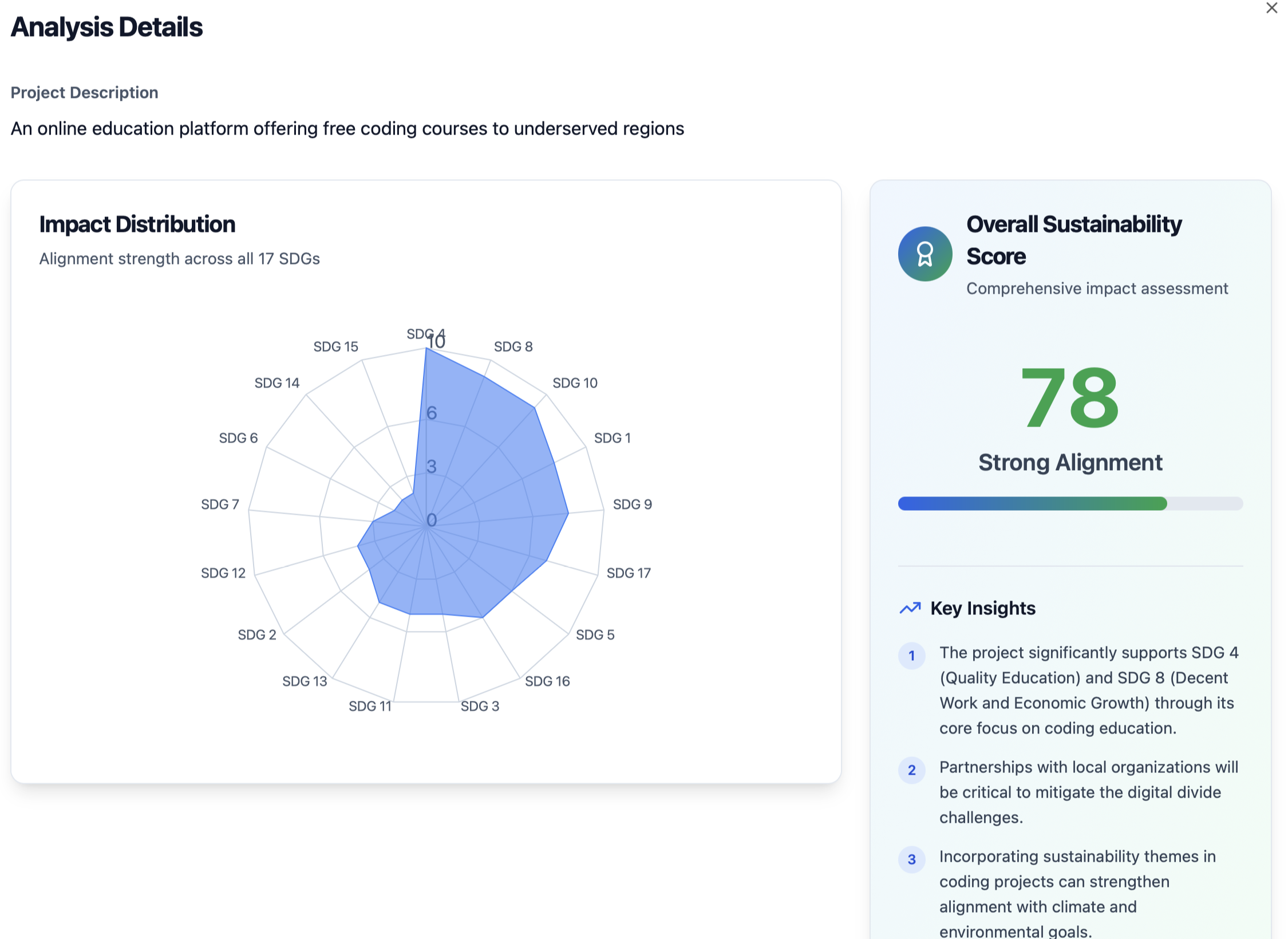Screen dimensions: 1288x939
Task: Click the SDG 7 radar label
Action: [x=220, y=504]
